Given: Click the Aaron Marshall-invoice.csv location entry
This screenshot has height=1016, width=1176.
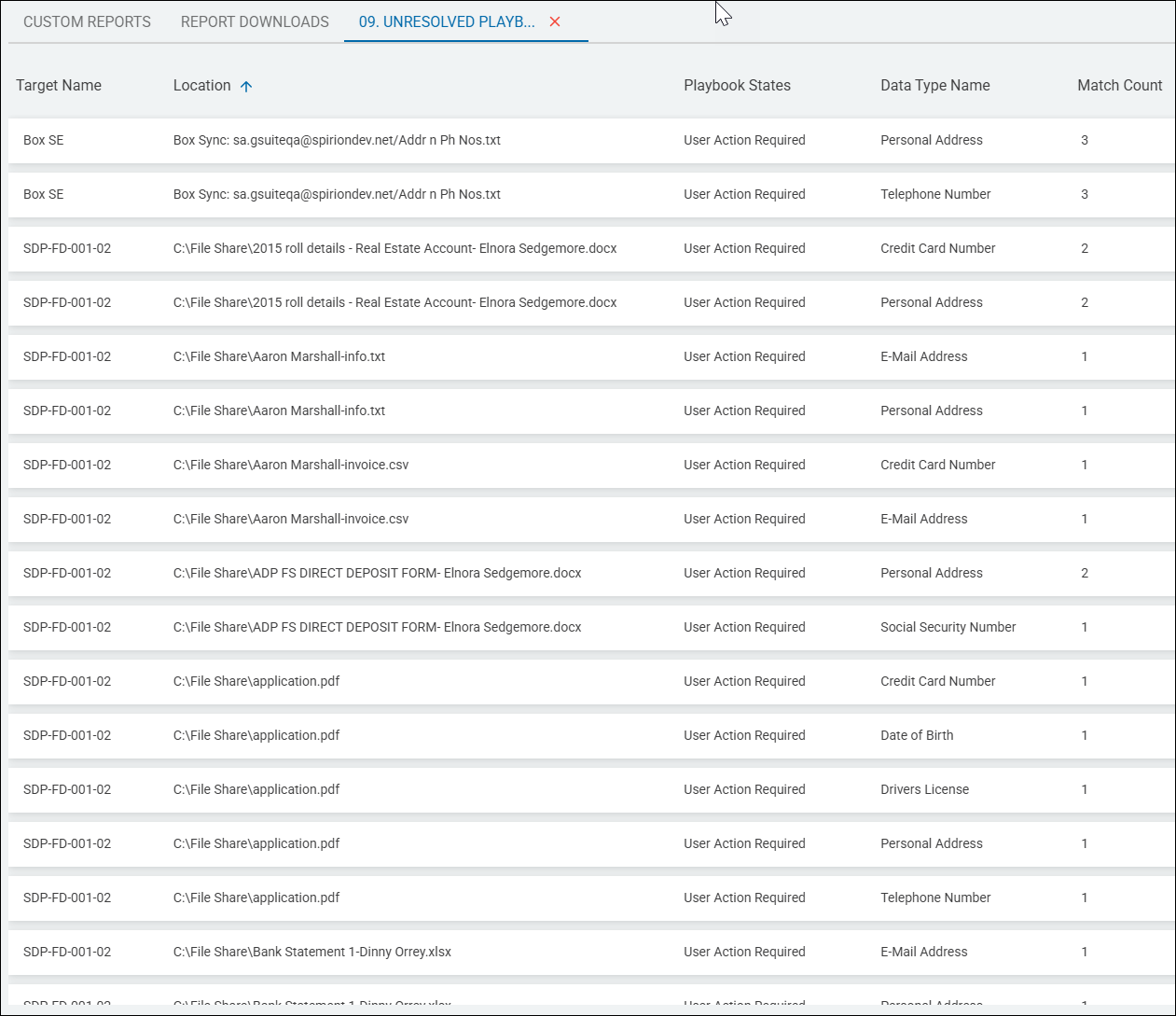Looking at the screenshot, I should pos(289,465).
